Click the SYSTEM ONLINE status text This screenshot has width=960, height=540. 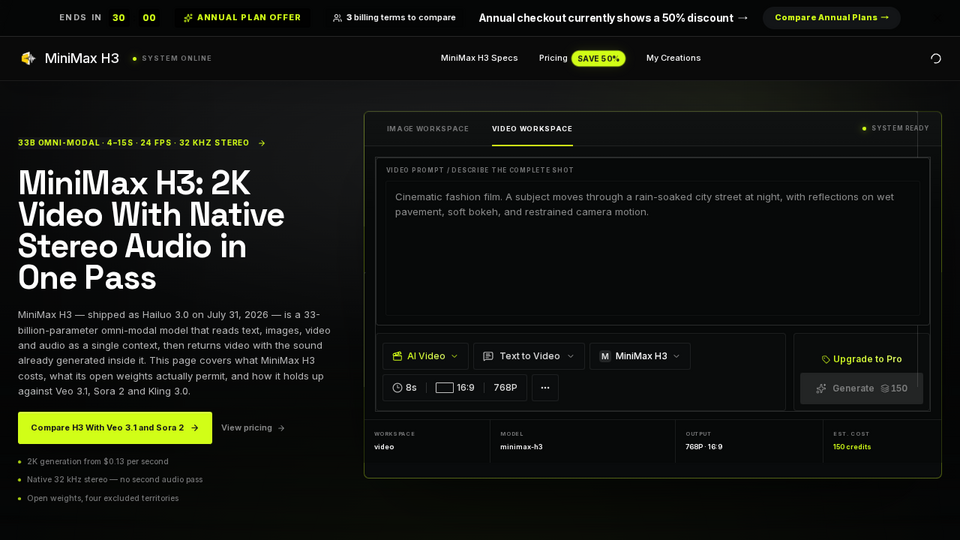tap(177, 58)
